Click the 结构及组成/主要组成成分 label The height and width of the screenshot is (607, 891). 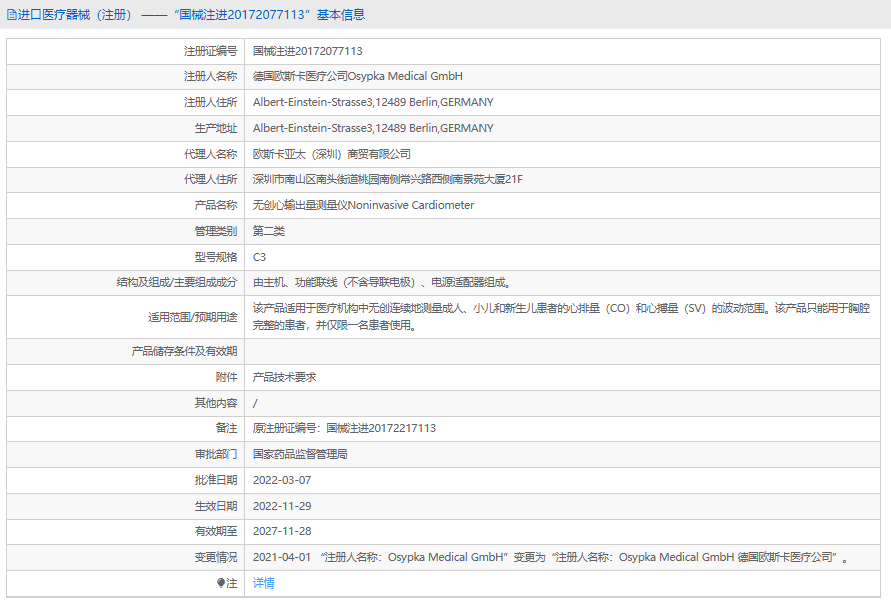pyautogui.click(x=177, y=282)
